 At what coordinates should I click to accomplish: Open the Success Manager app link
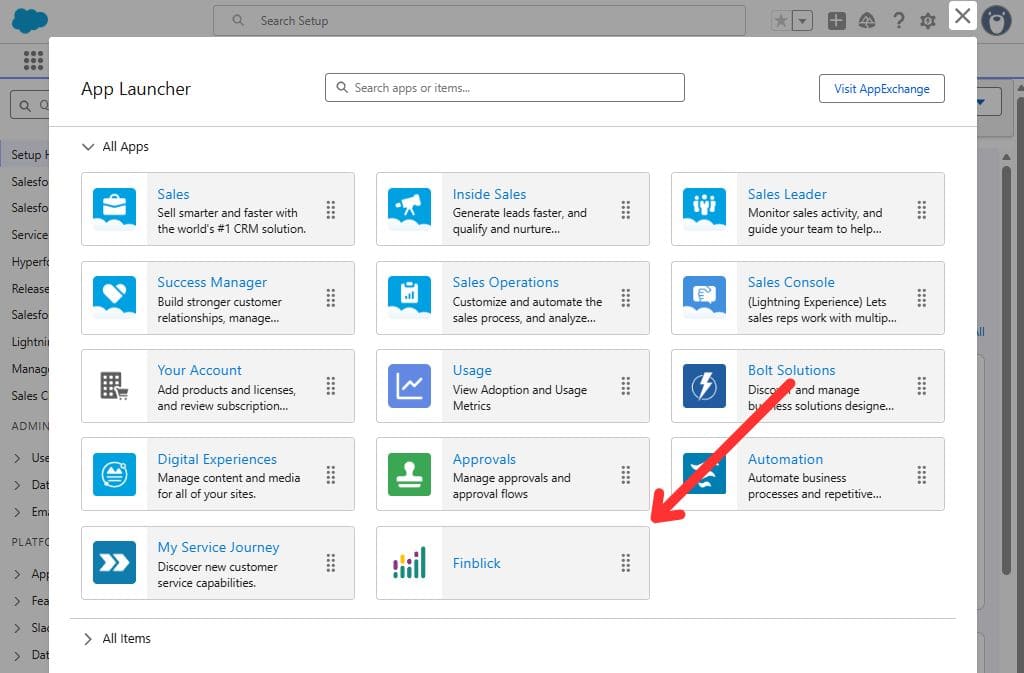pyautogui.click(x=212, y=282)
